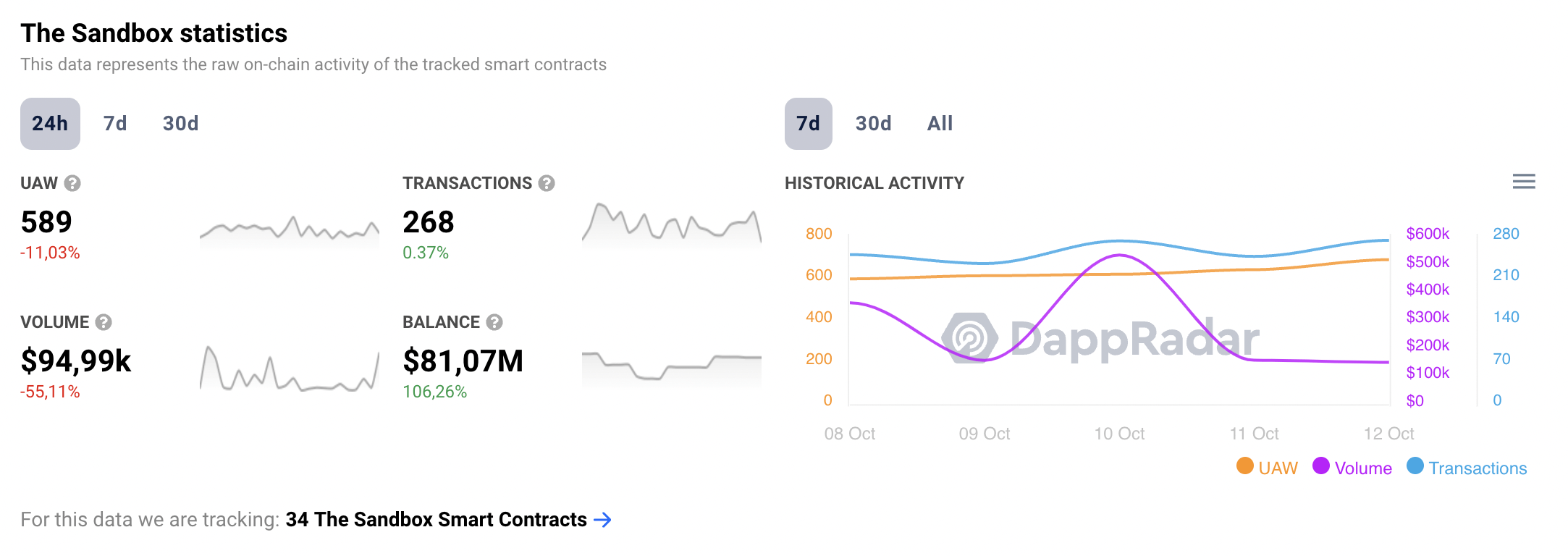Click the Balance help question-mark icon

[x=494, y=322]
